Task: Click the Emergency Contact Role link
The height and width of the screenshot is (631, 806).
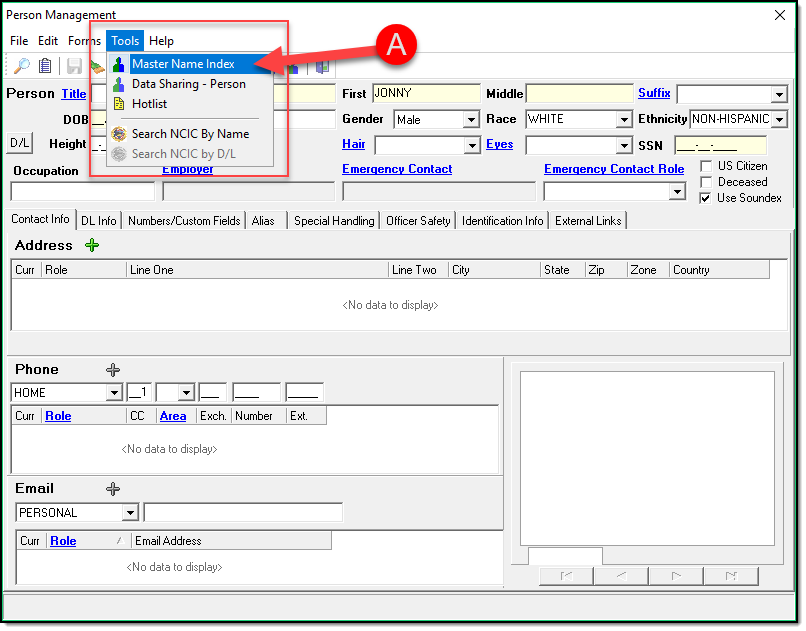Action: (x=614, y=169)
